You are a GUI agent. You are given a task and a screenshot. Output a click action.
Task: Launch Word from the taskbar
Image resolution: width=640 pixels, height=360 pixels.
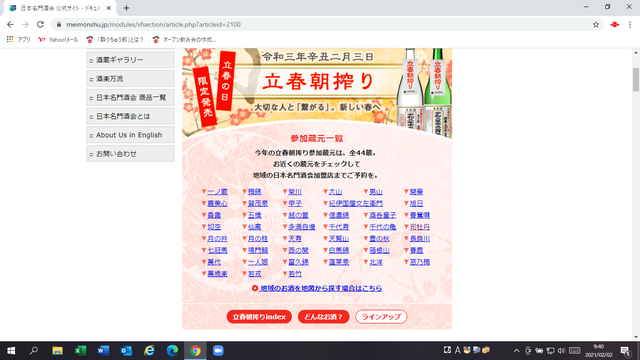(x=103, y=351)
